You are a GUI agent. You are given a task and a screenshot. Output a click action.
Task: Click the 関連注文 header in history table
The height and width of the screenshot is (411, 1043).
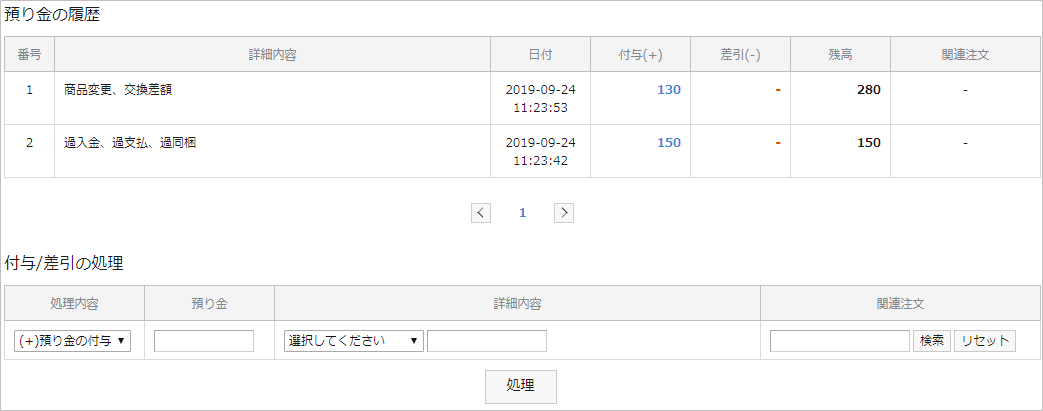click(x=965, y=55)
